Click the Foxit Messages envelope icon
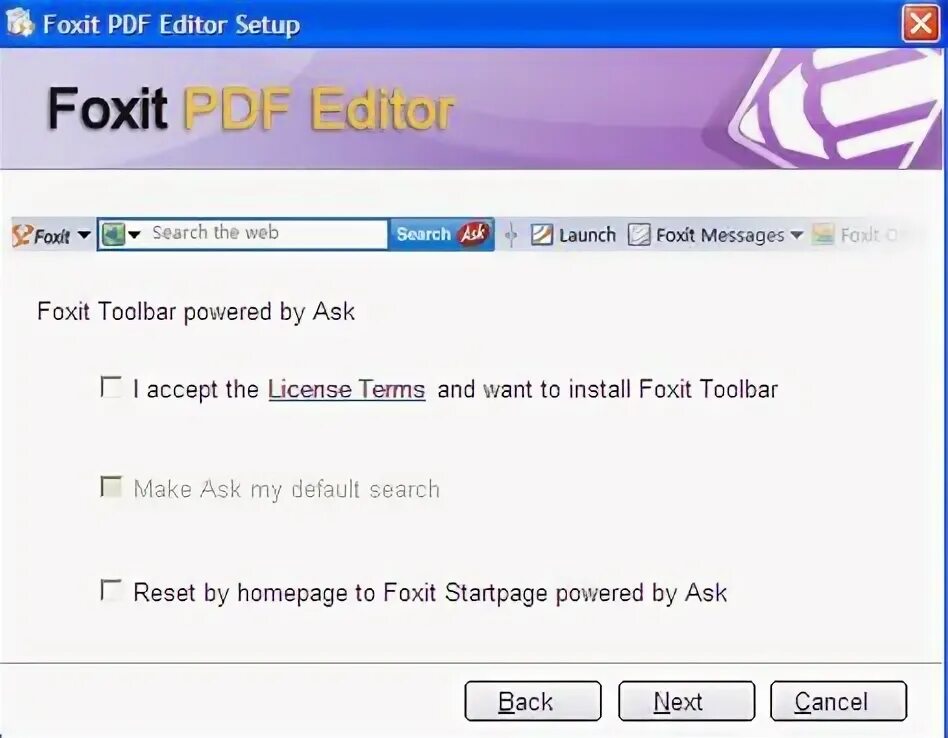 click(x=639, y=235)
